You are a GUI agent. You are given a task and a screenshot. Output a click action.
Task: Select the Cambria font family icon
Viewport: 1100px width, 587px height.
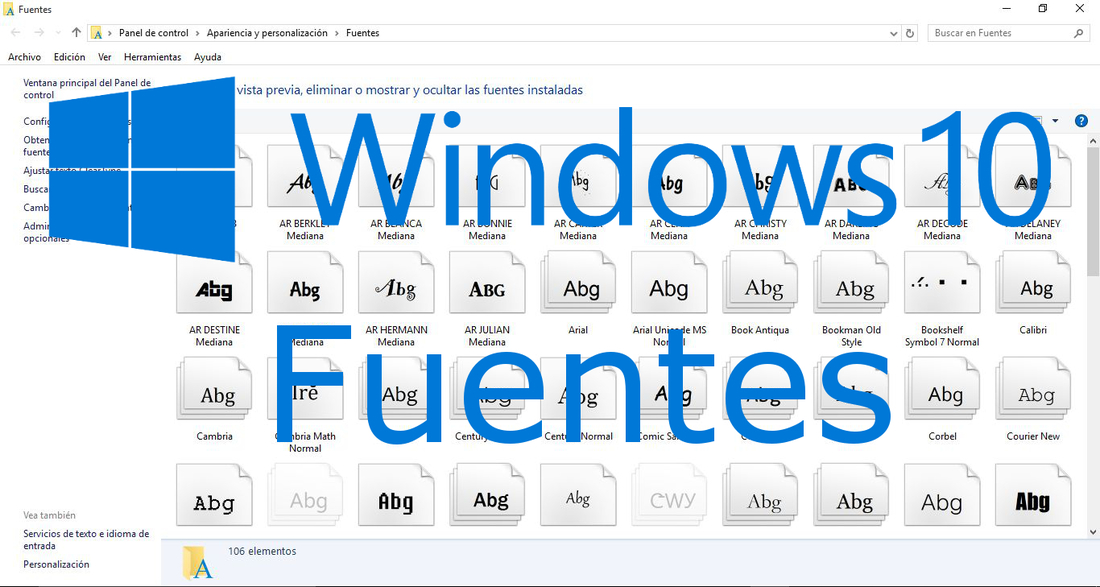click(214, 389)
